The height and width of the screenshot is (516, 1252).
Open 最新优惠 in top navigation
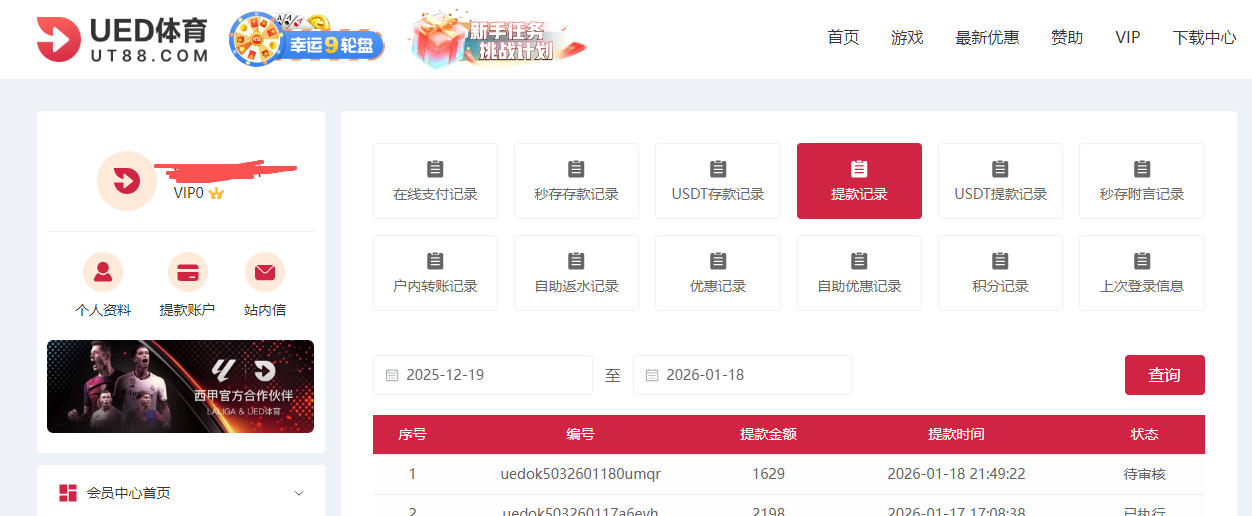point(987,38)
